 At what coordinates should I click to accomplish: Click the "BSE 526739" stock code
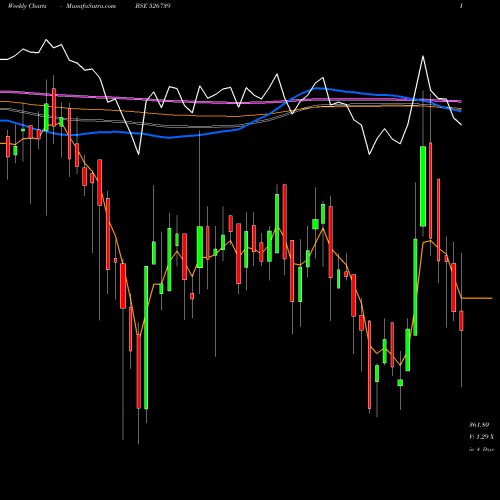pos(153,6)
